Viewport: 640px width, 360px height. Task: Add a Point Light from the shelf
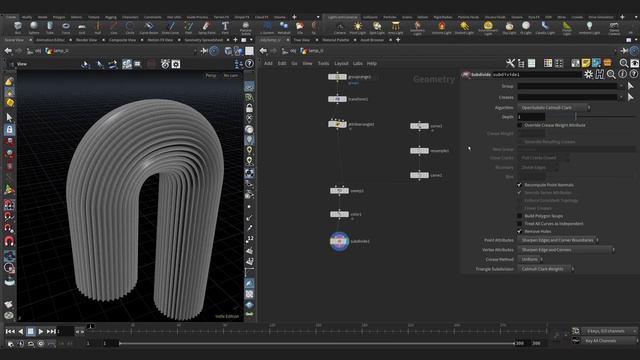[x=358, y=28]
